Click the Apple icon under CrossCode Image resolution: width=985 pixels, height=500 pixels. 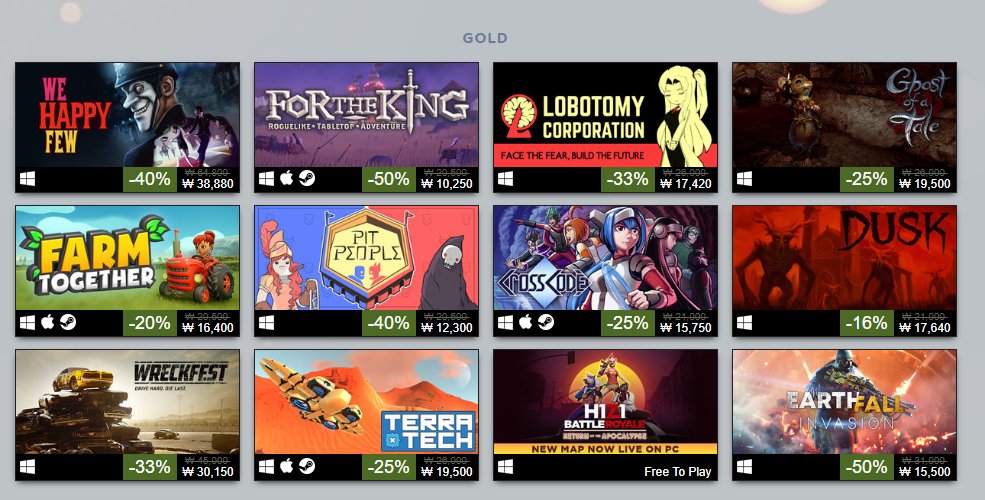coord(525,323)
